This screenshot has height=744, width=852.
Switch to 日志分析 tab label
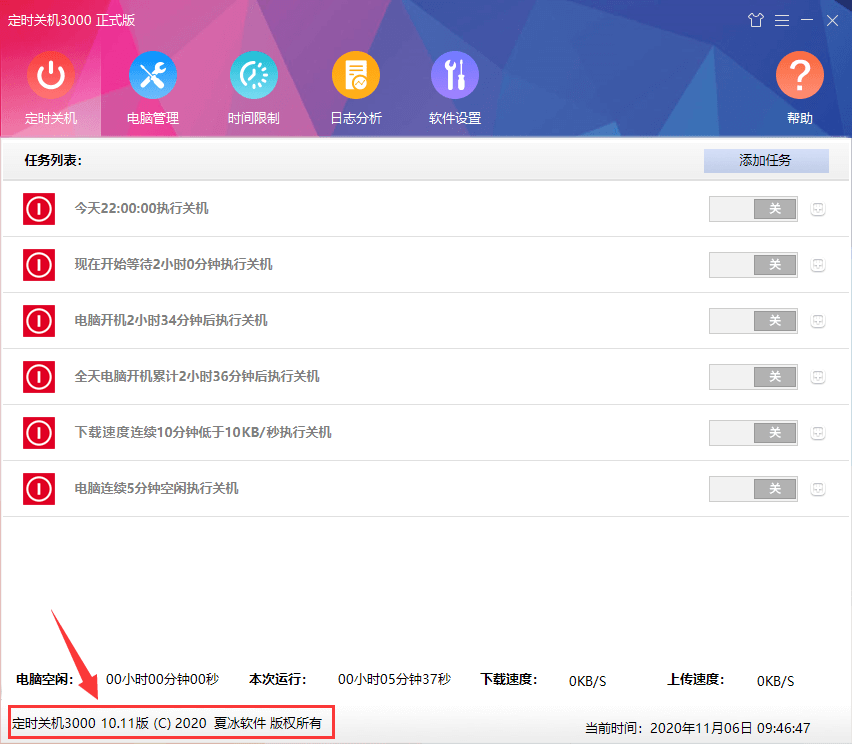(356, 118)
